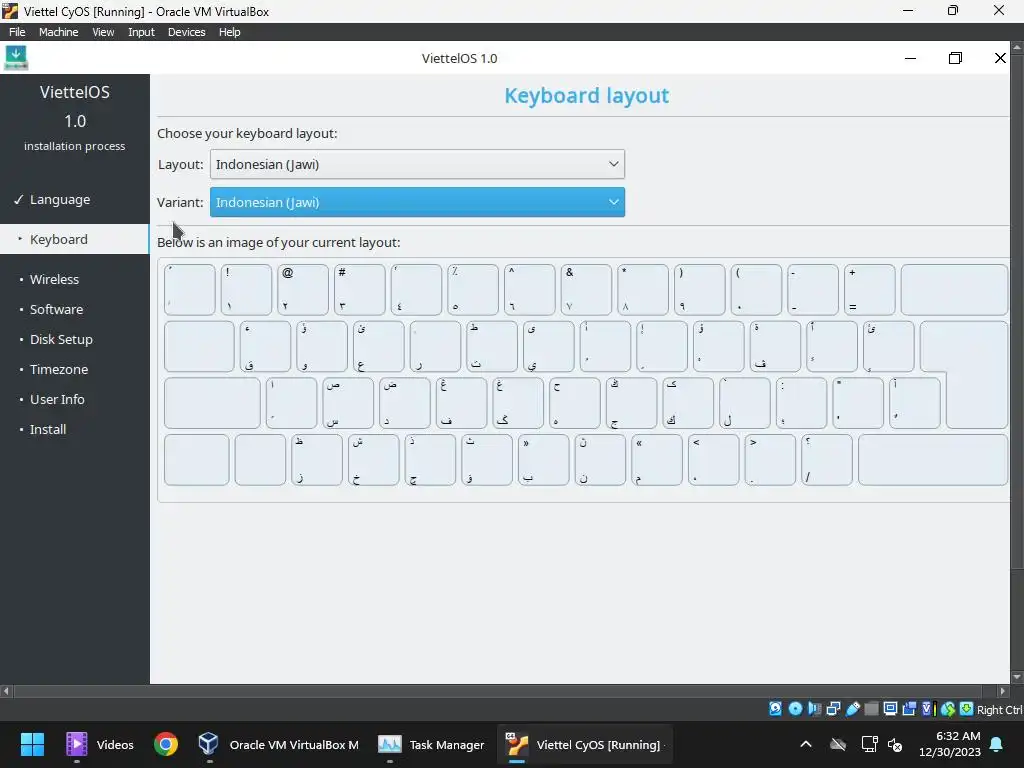Screen dimensions: 1024x768
Task: Click the display status icon
Action: [x=890, y=709]
